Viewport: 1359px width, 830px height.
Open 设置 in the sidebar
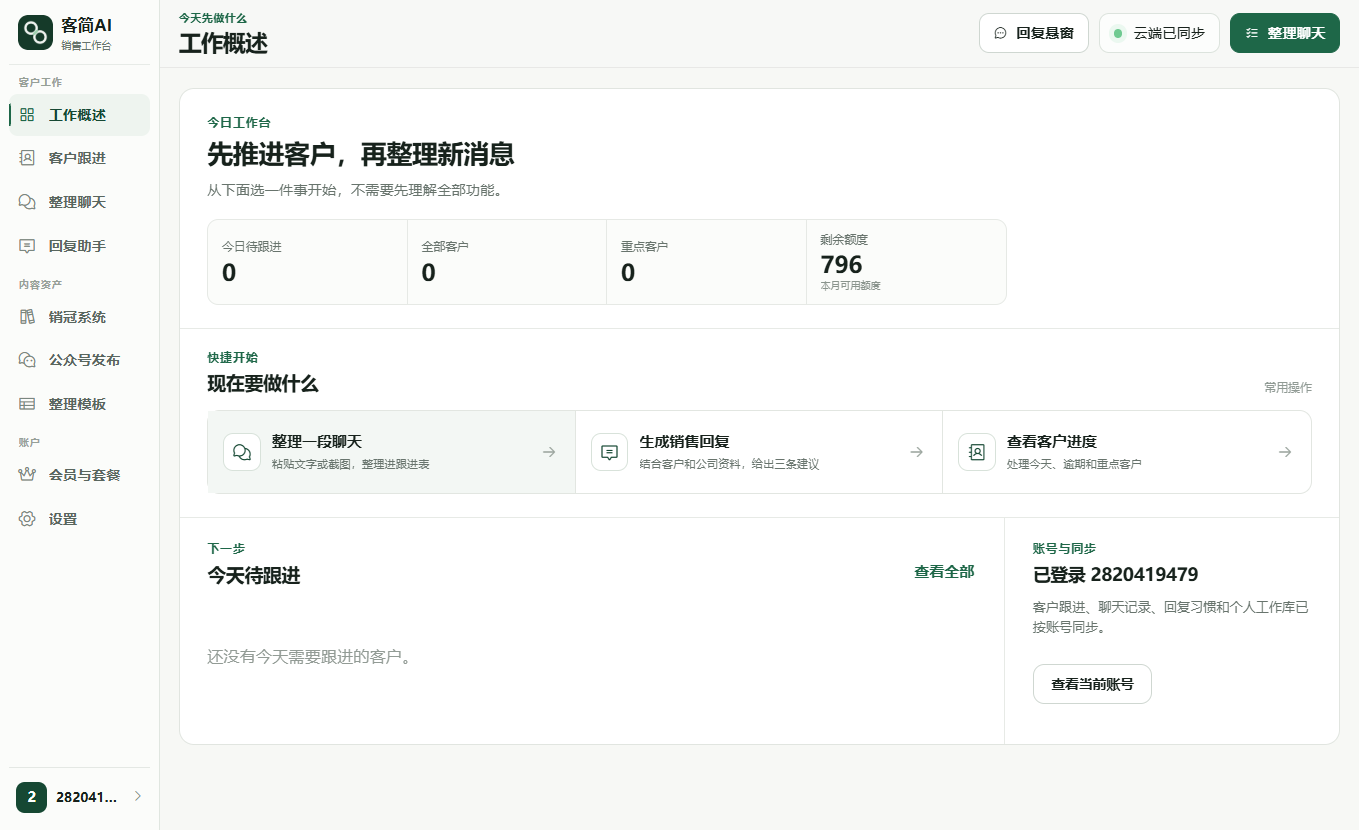click(x=79, y=519)
